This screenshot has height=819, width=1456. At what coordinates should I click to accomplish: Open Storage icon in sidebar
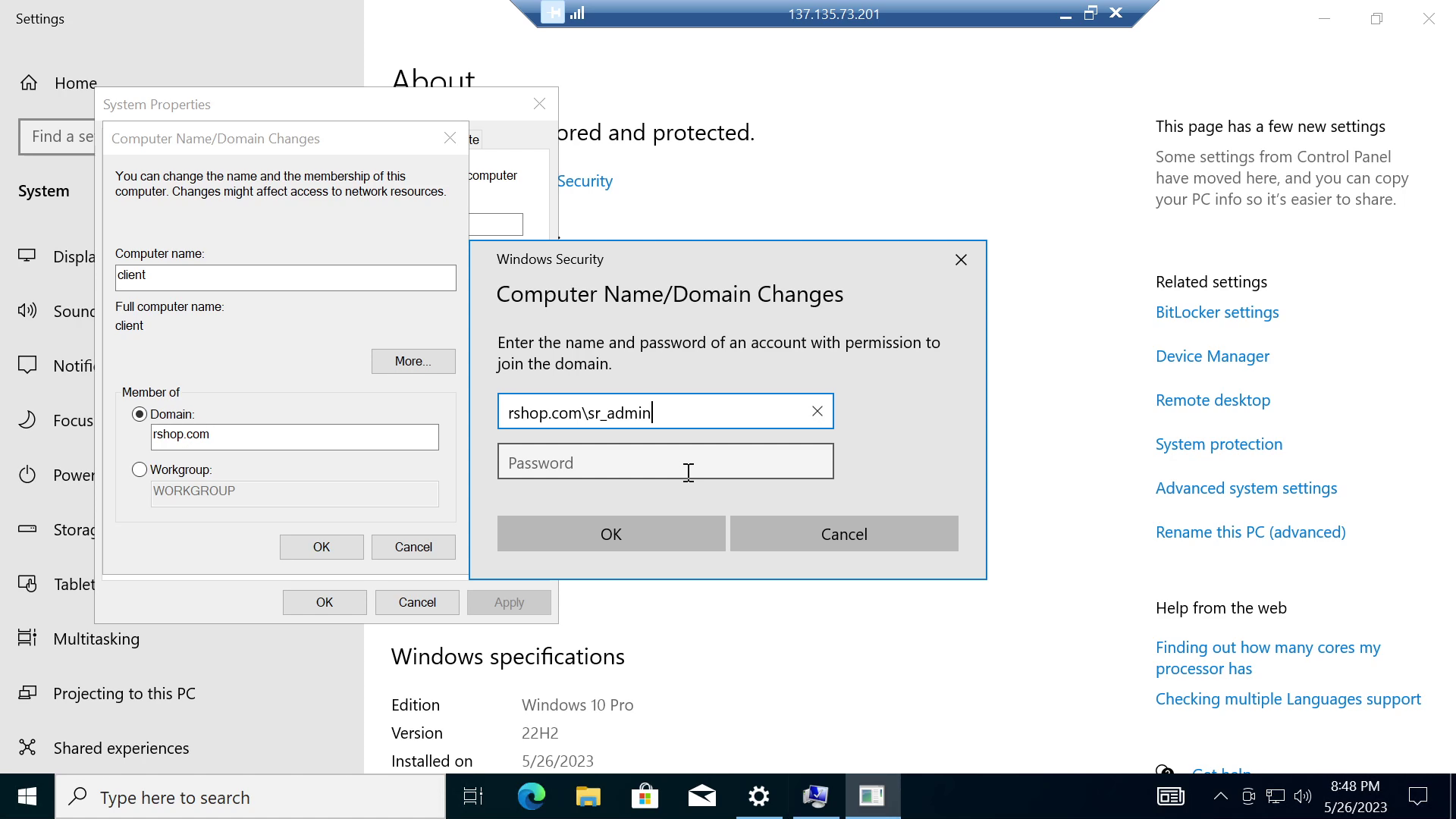point(27,529)
